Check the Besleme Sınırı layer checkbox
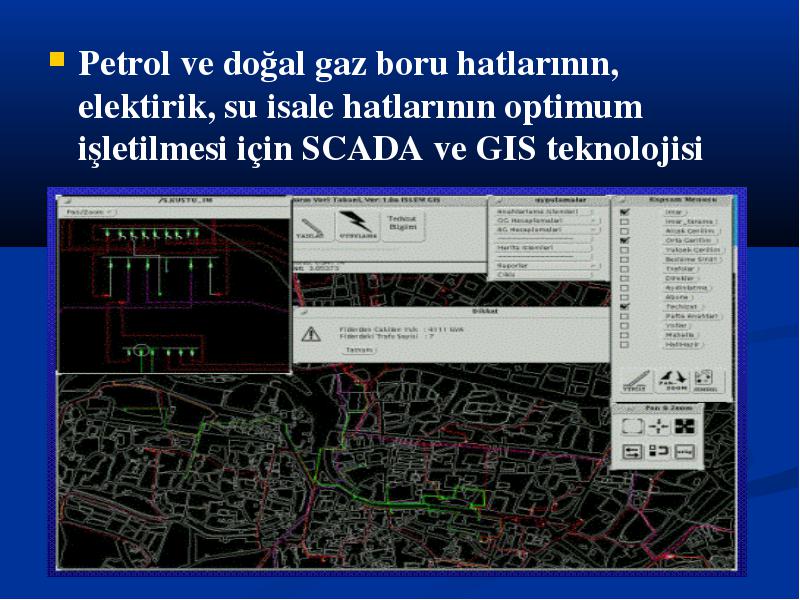800x600 pixels. pyautogui.click(x=624, y=259)
